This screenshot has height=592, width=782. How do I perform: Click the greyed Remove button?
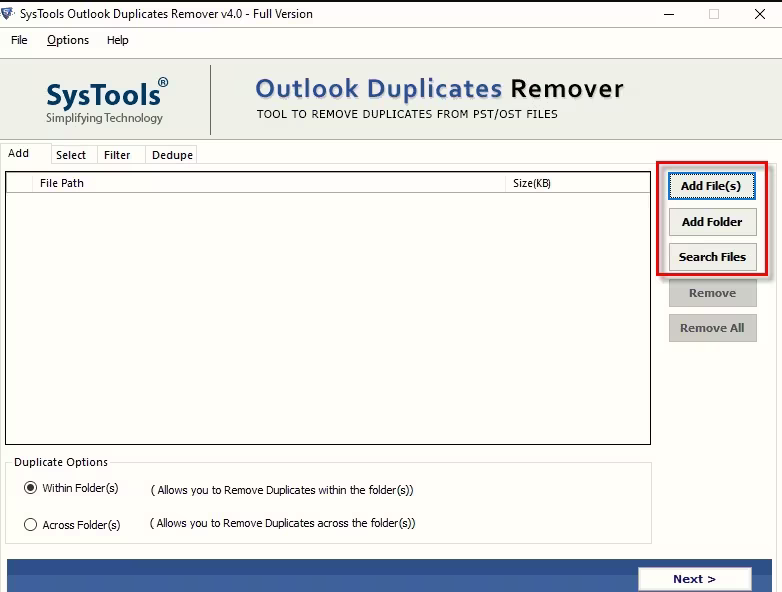(x=712, y=293)
